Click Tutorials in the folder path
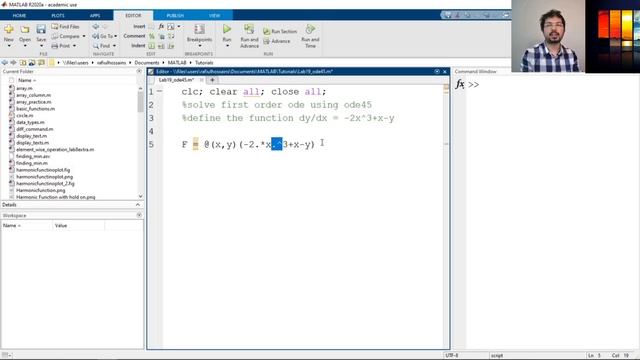Image resolution: width=640 pixels, height=360 pixels. (x=204, y=63)
